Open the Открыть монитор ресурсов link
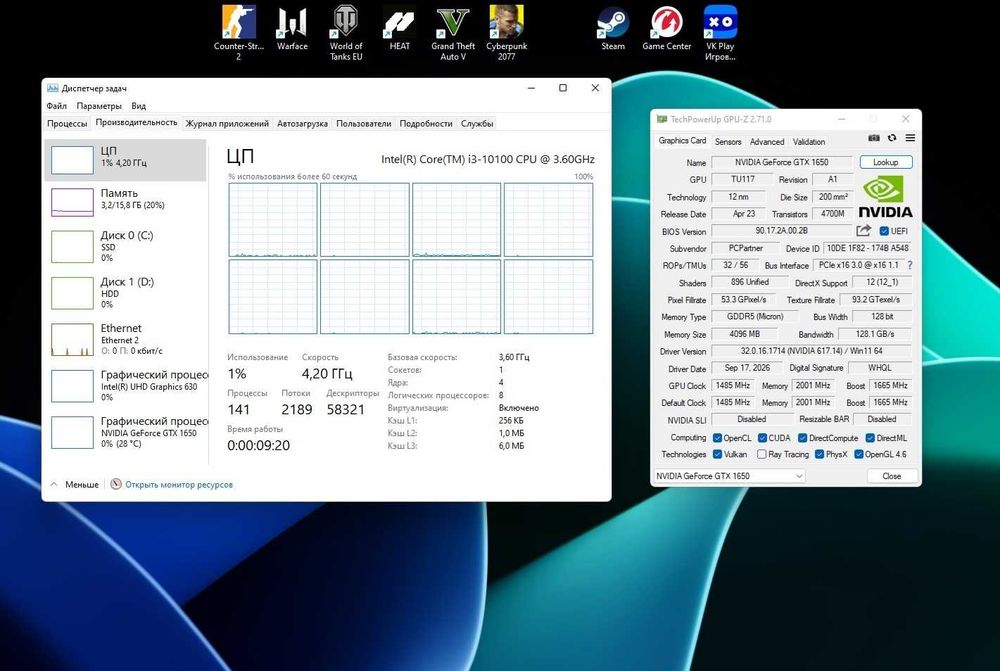Image resolution: width=1000 pixels, height=671 pixels. pos(179,485)
